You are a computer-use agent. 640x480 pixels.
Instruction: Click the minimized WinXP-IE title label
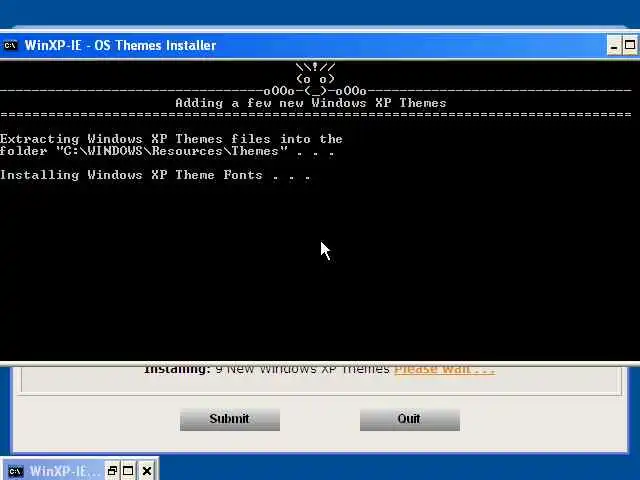(64, 471)
